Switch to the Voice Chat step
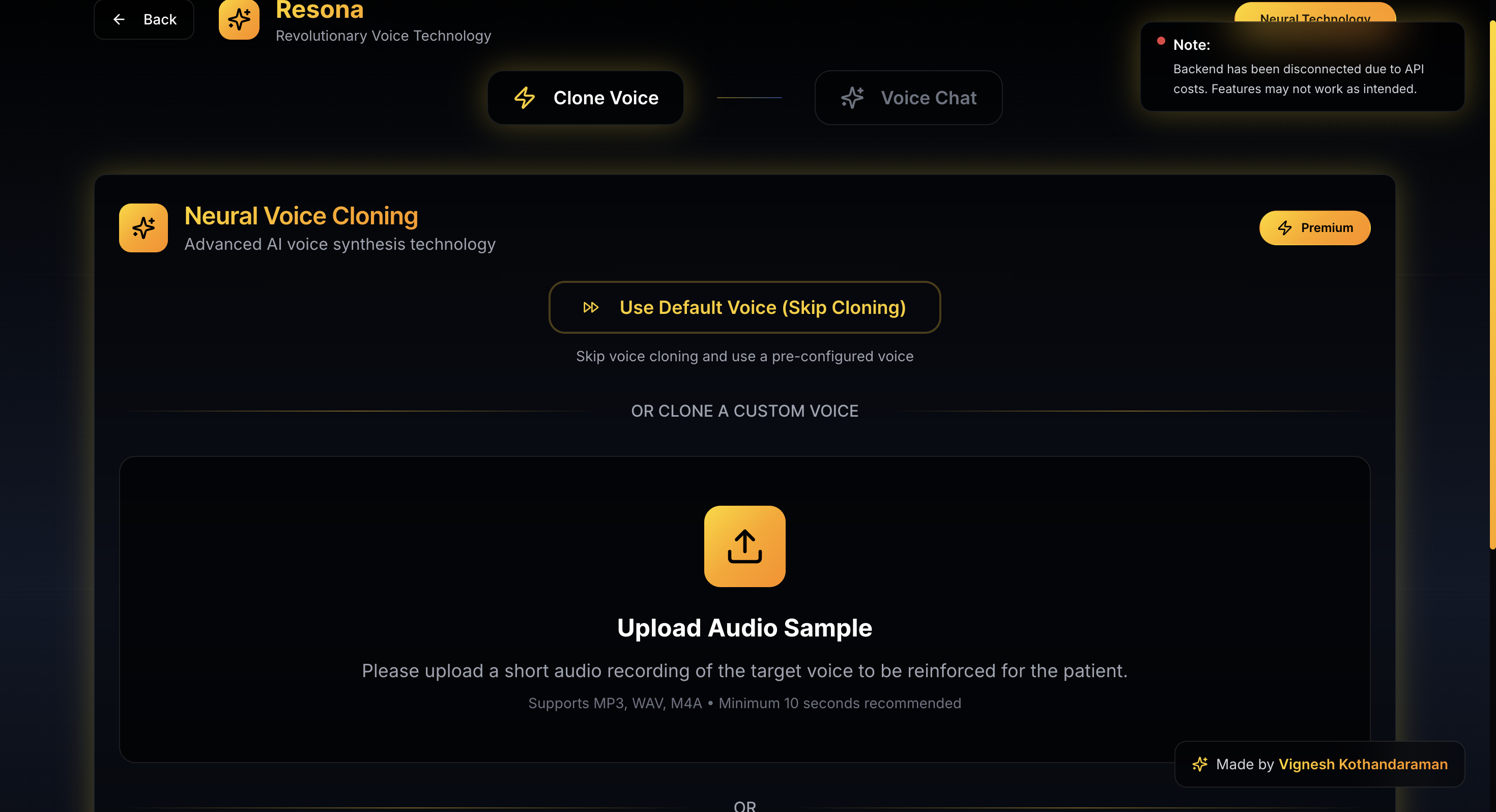Image resolution: width=1496 pixels, height=812 pixels. 908,98
